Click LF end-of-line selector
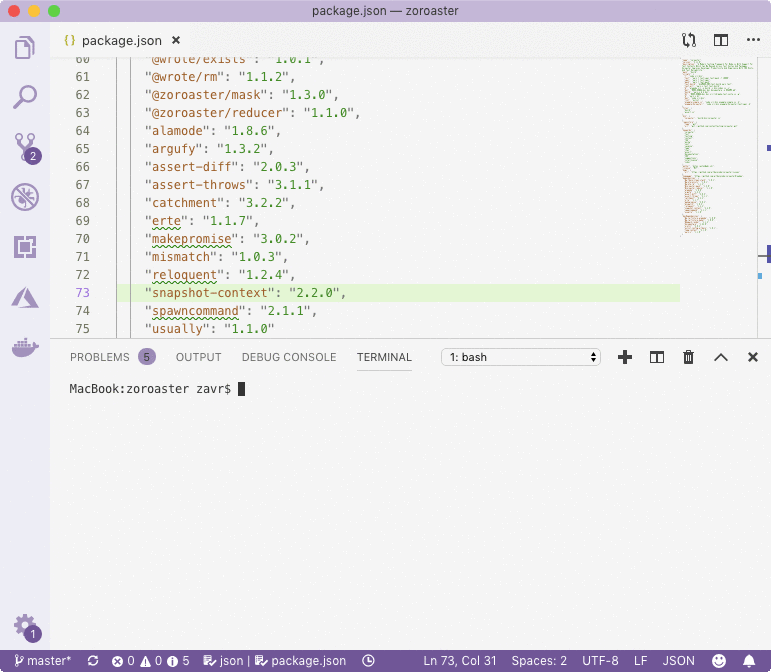Screen dimensions: 771x672 (641, 661)
